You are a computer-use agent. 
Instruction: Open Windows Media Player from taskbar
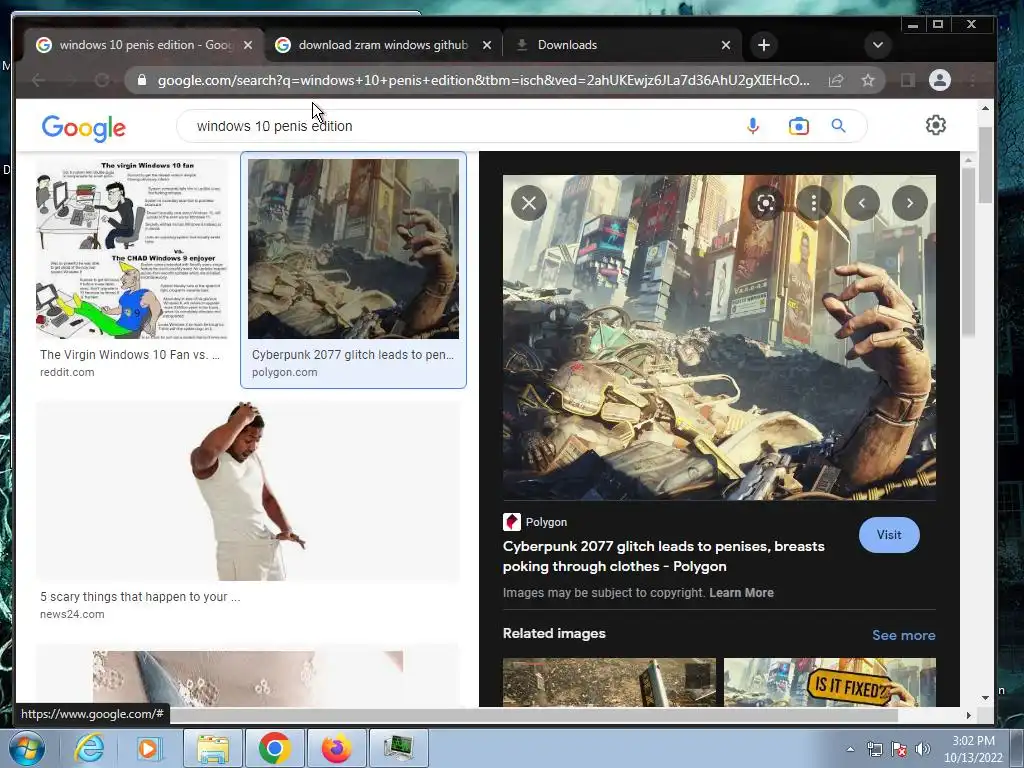pyautogui.click(x=148, y=748)
